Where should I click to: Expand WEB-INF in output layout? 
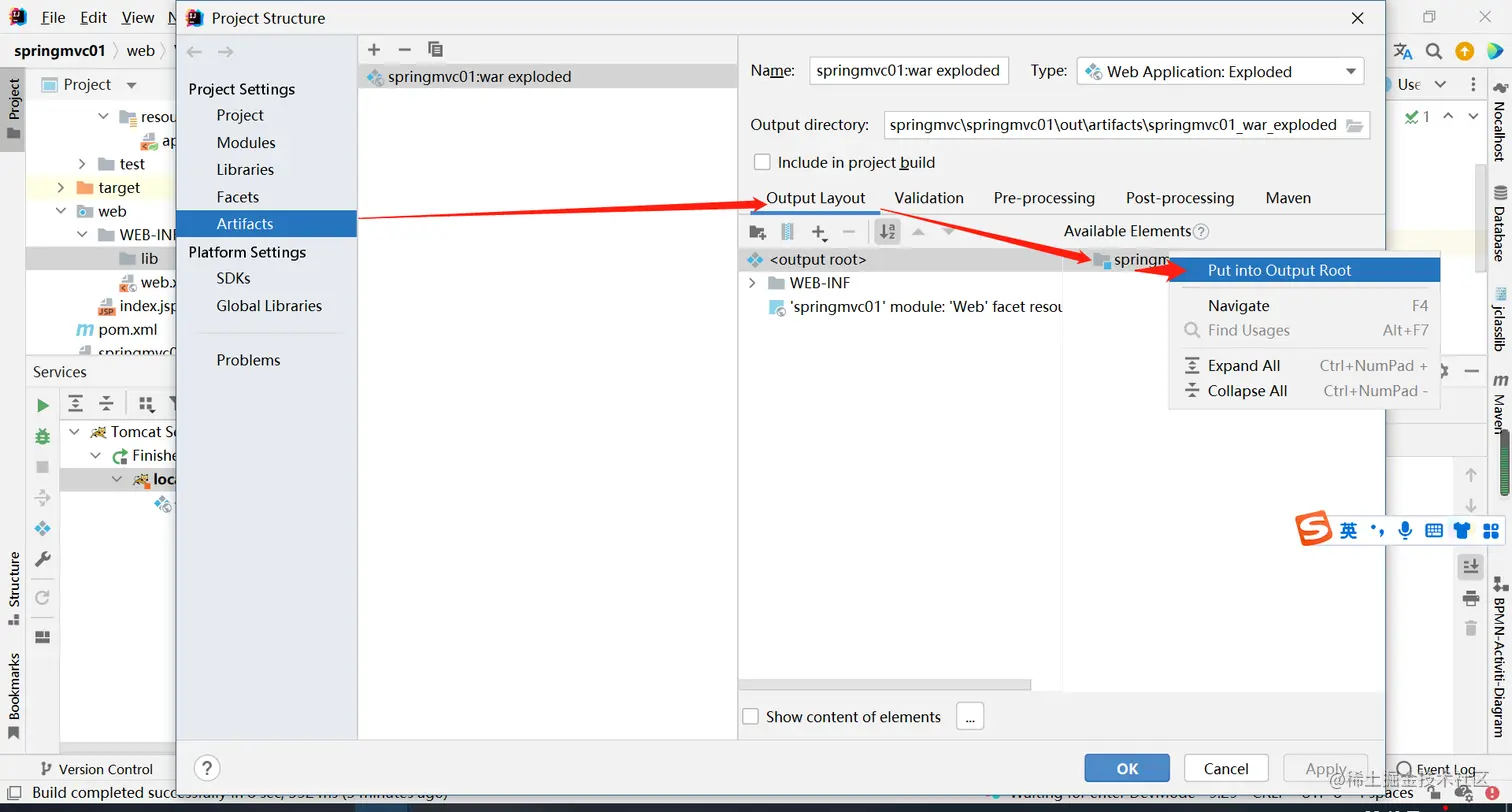click(x=752, y=283)
